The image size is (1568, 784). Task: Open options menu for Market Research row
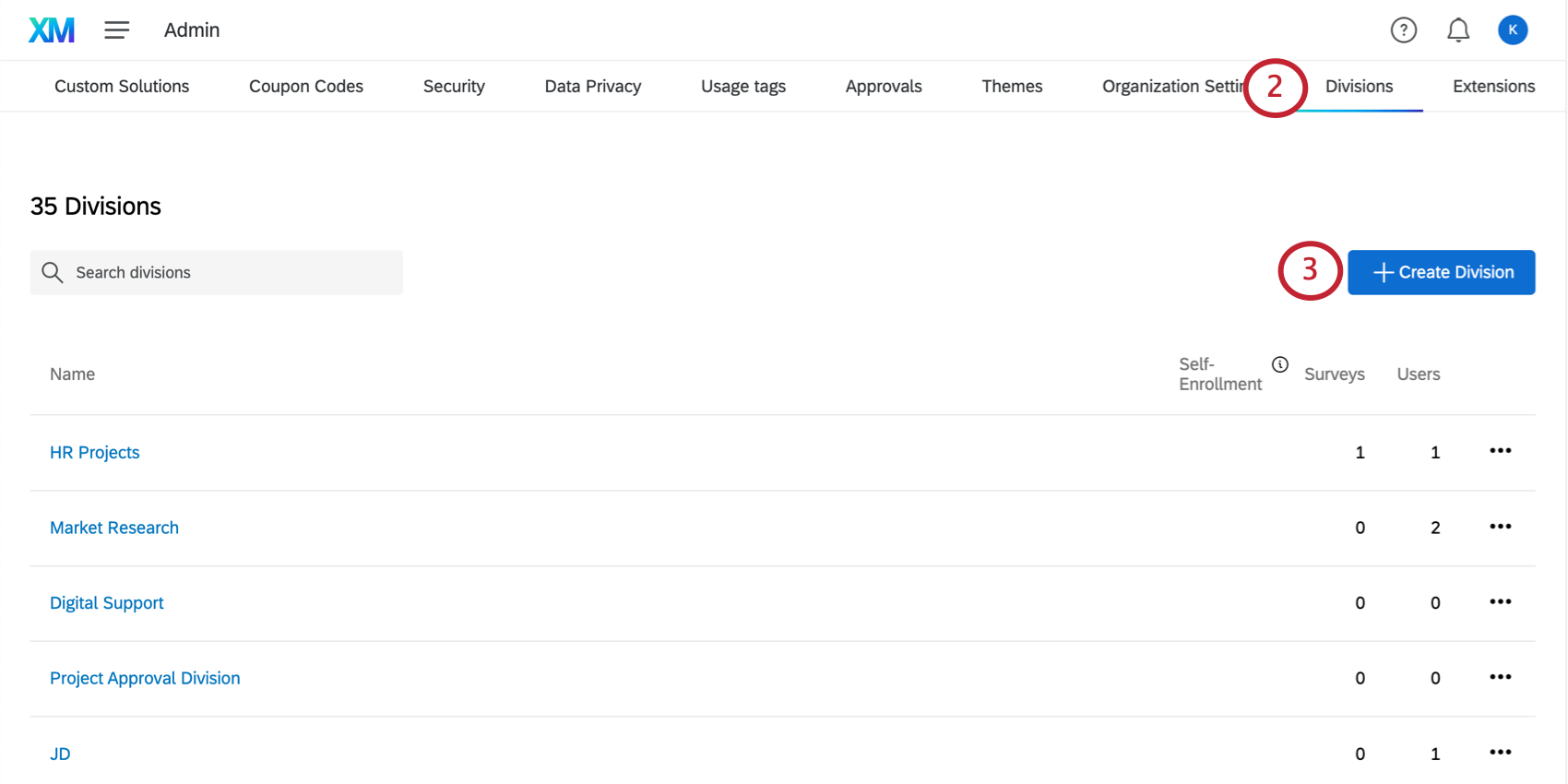point(1501,527)
